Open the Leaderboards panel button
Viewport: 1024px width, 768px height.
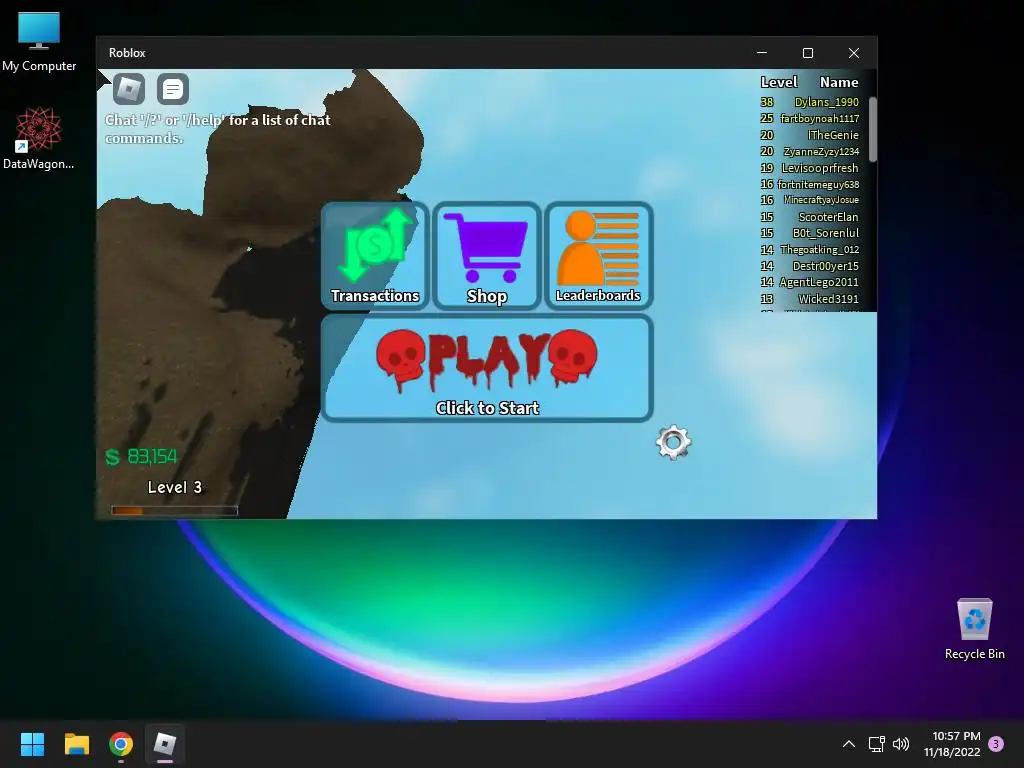click(x=598, y=255)
